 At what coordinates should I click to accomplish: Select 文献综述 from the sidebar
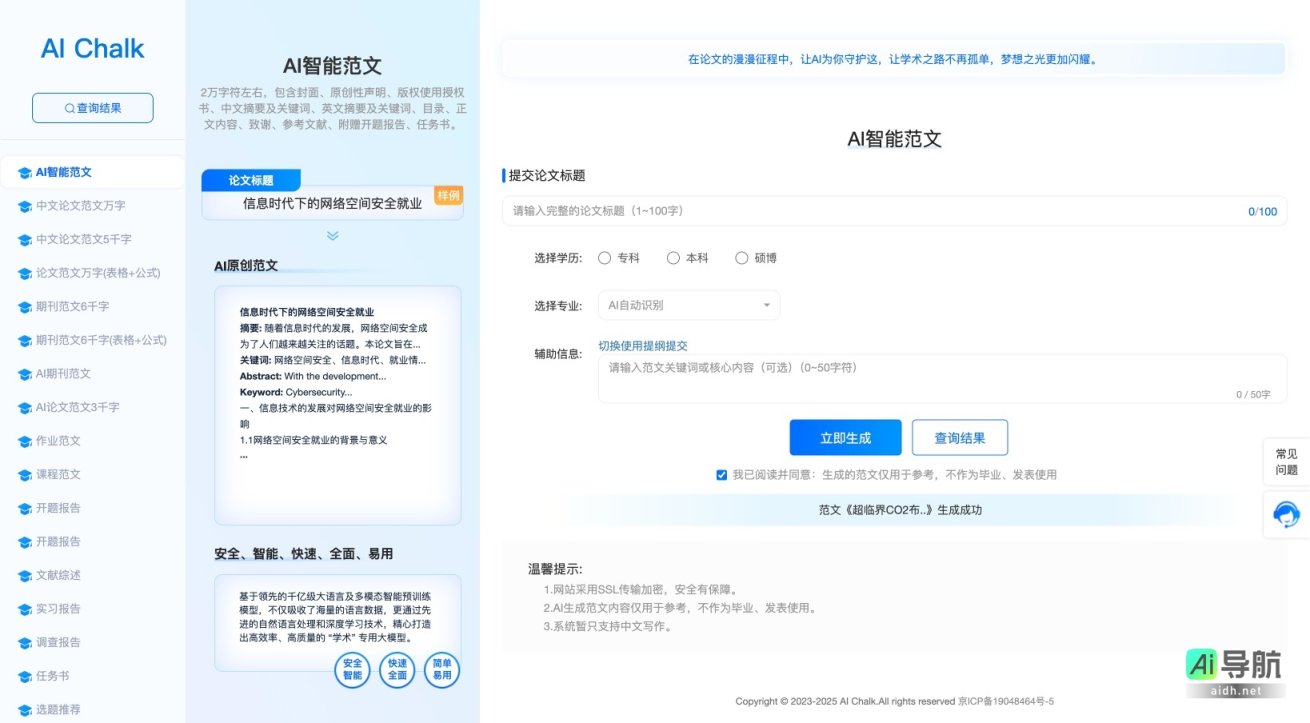(x=74, y=575)
